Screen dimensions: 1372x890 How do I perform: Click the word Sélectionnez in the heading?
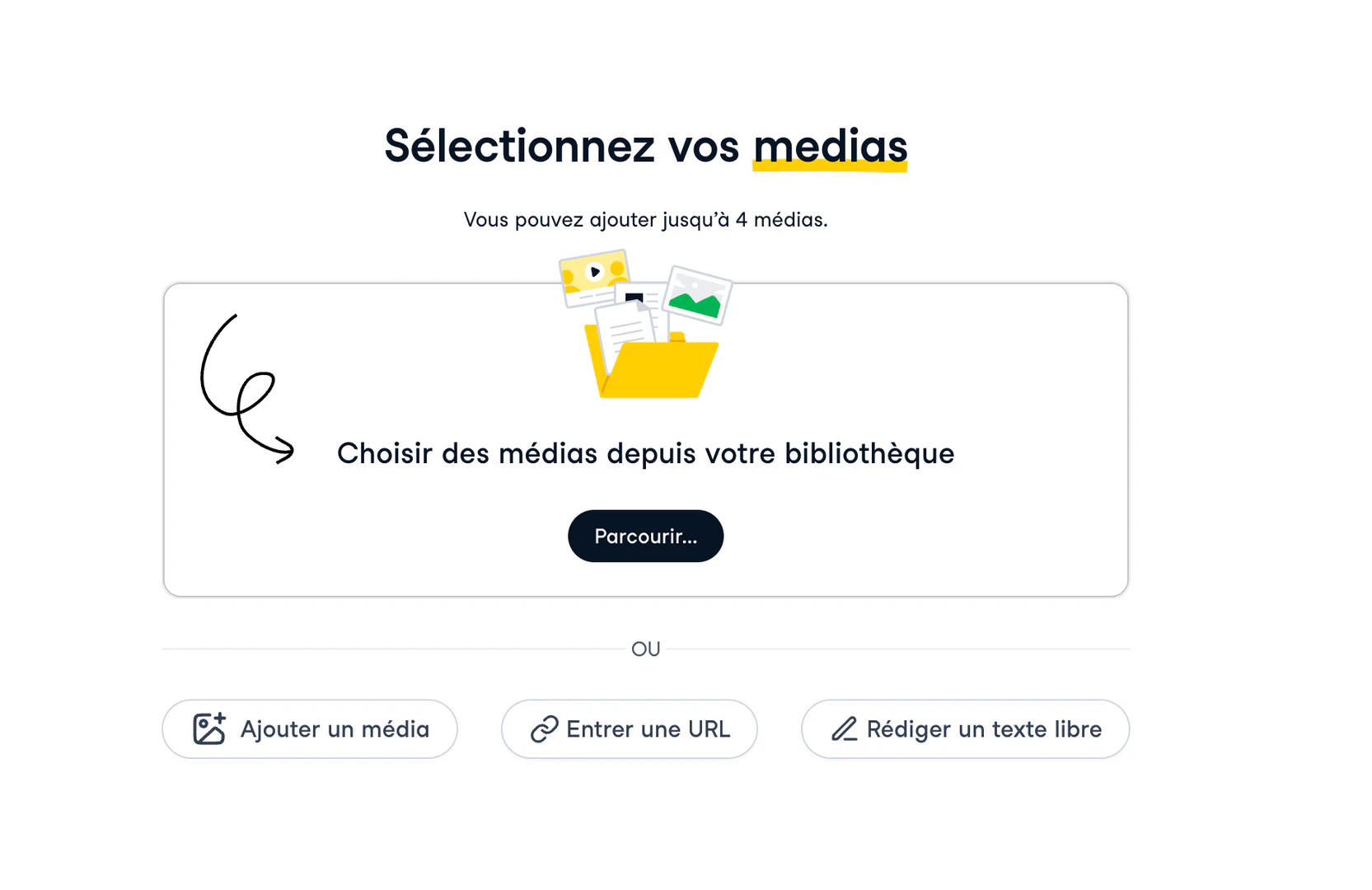pos(519,147)
